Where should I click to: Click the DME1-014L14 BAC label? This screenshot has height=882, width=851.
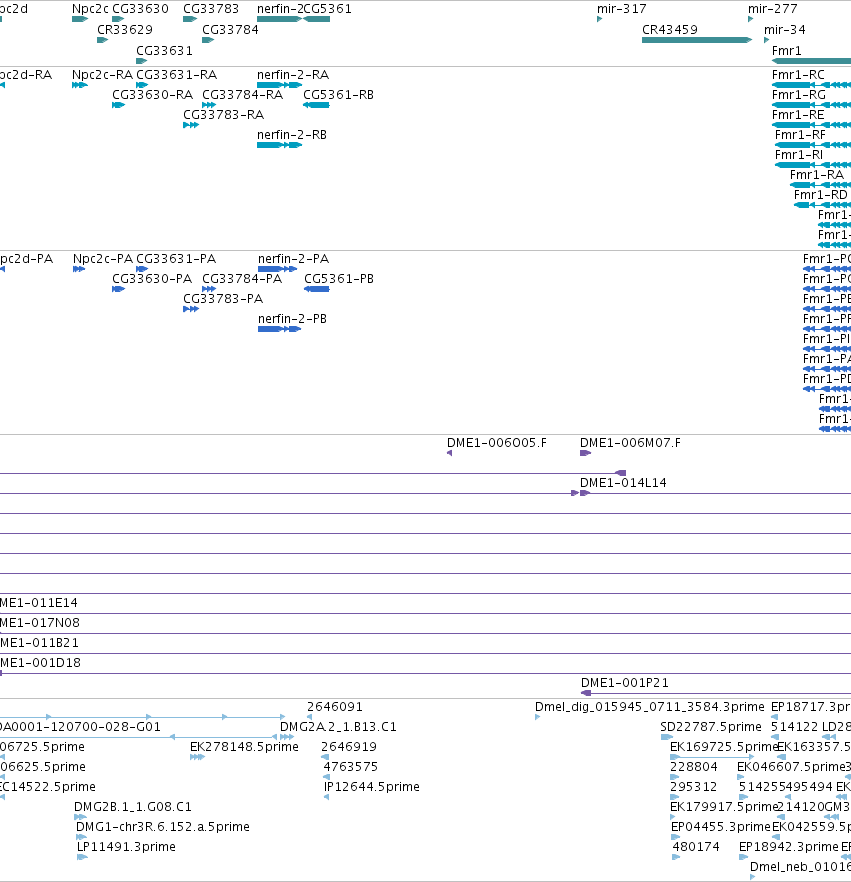pos(623,483)
